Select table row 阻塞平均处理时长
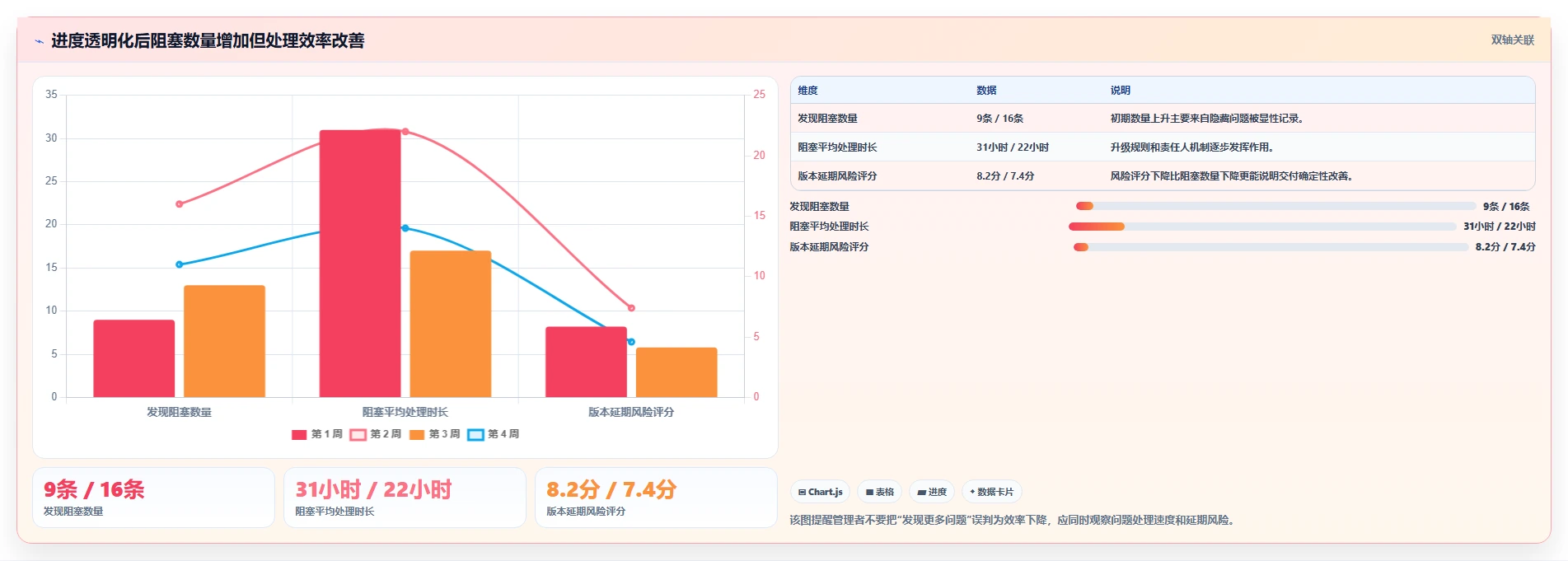Viewport: 1568px width, 561px height. pos(1163,147)
